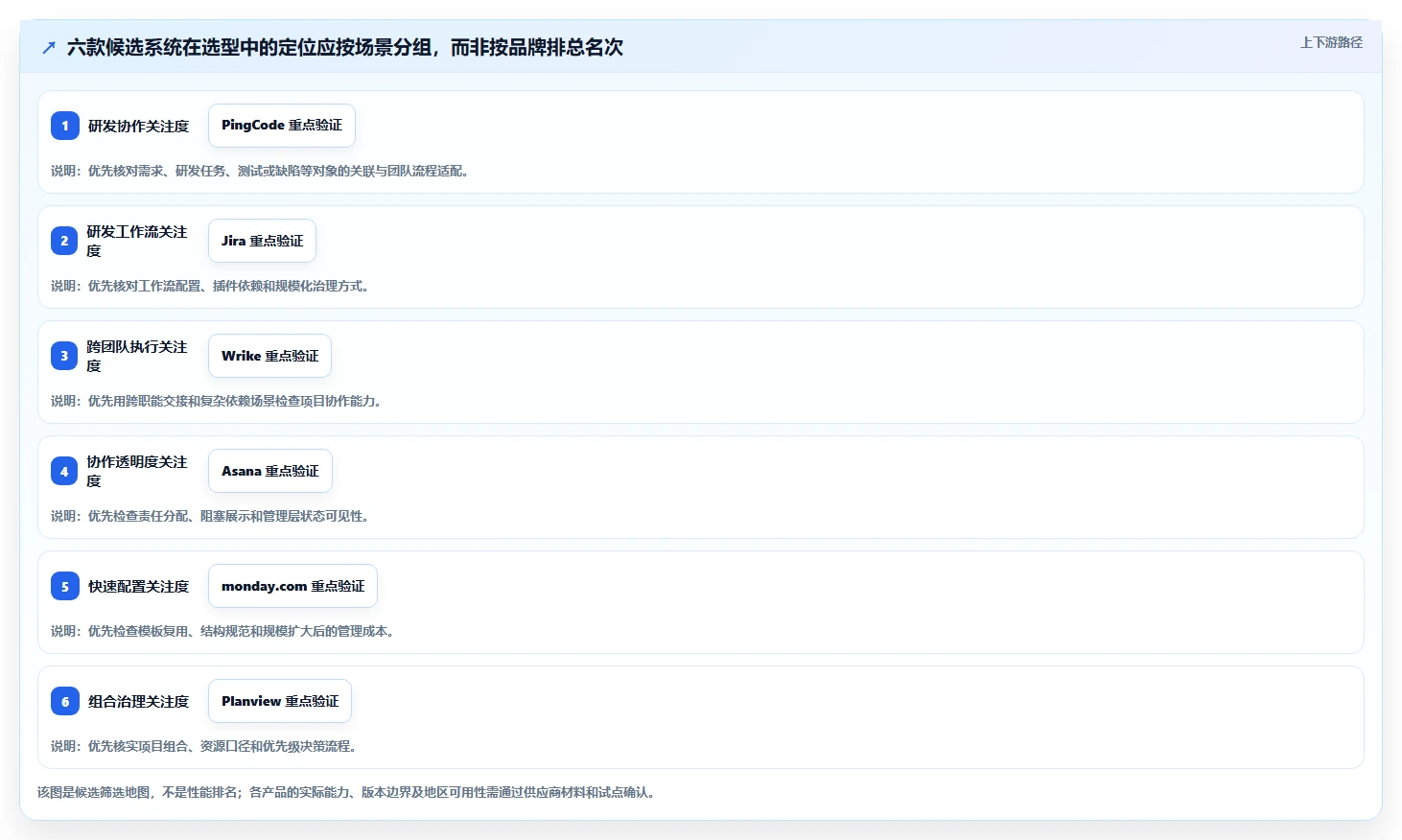Click the arrow icon beside the title
The height and width of the screenshot is (840, 1402).
(x=49, y=47)
